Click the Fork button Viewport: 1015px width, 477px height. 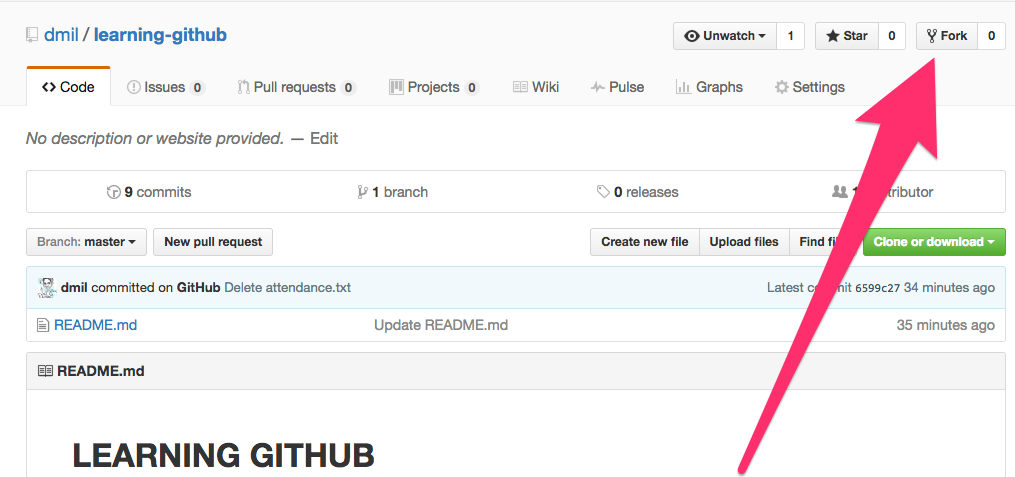[946, 36]
